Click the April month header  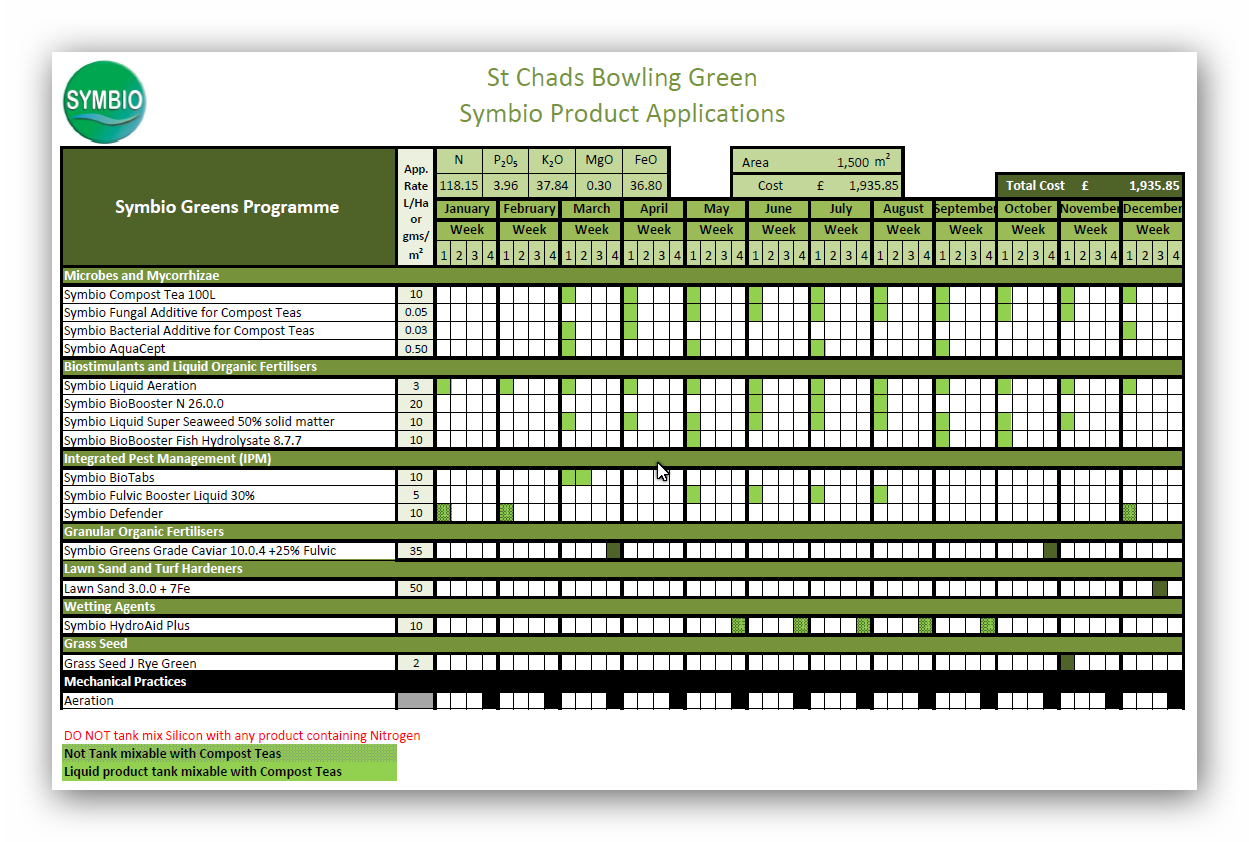[x=654, y=209]
